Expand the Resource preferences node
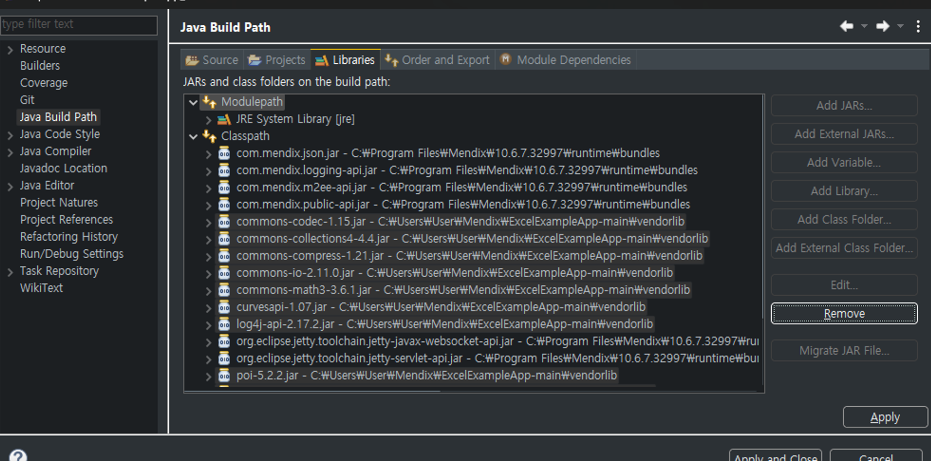 coord(10,49)
